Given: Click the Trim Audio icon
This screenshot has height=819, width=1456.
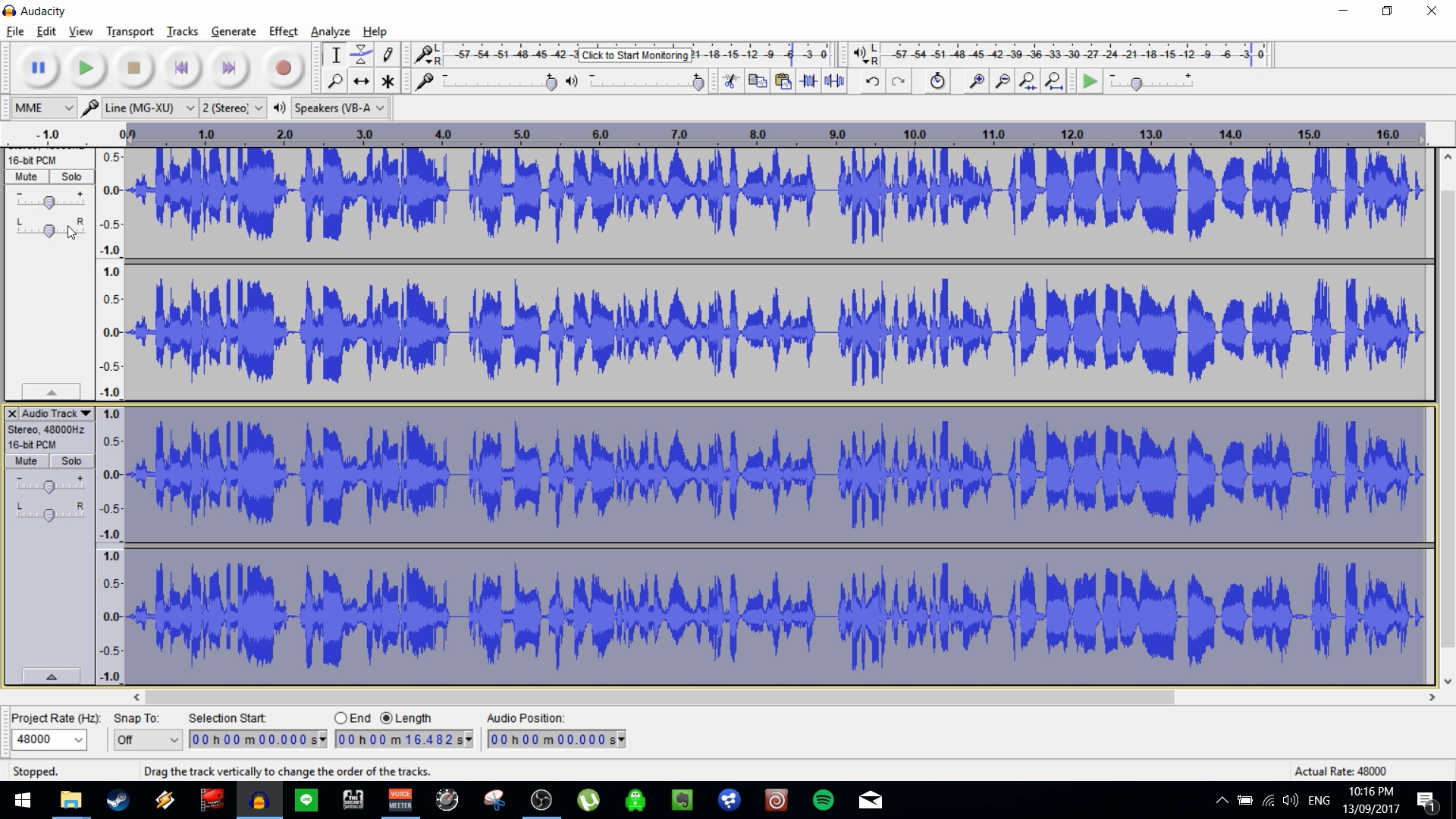Looking at the screenshot, I should pos(808,81).
